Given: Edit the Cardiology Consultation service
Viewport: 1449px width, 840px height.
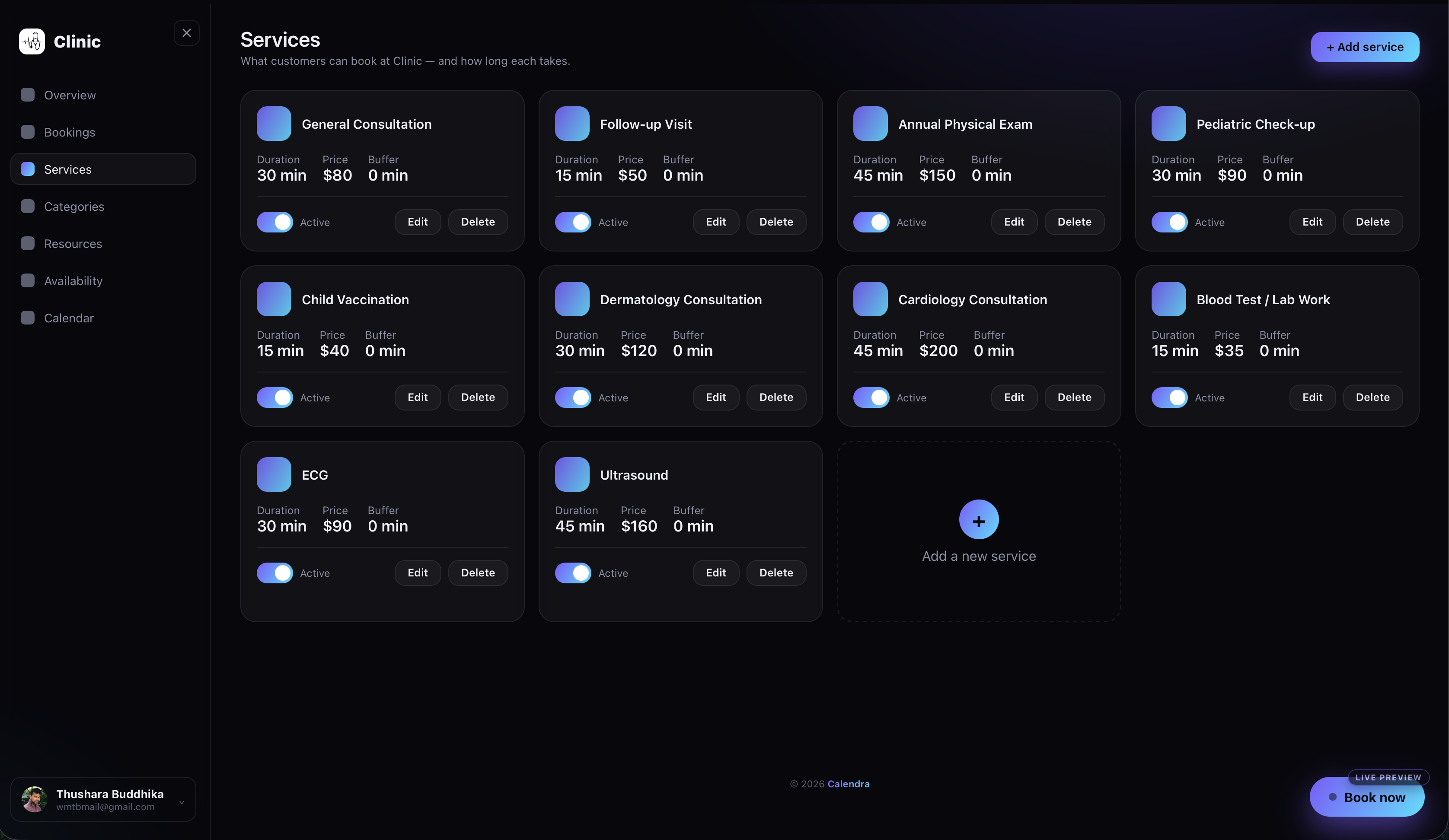Looking at the screenshot, I should (1014, 397).
